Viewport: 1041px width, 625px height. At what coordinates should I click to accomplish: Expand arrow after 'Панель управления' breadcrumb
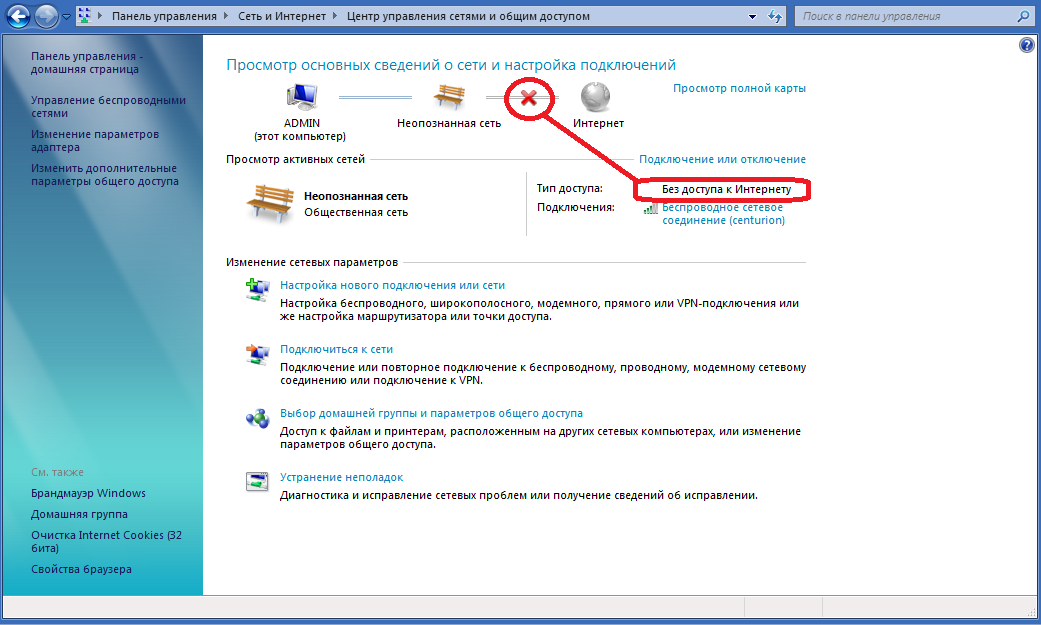pyautogui.click(x=227, y=17)
